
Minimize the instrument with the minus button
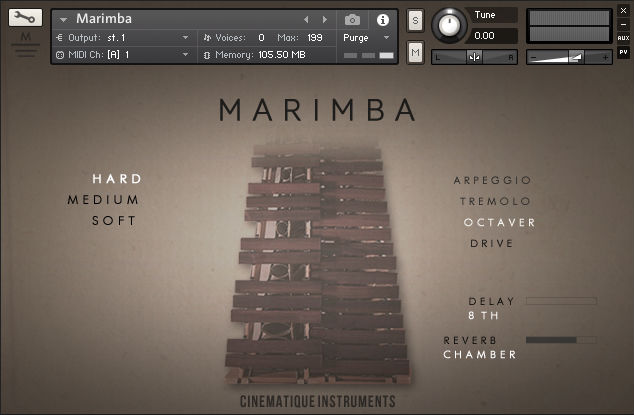pyautogui.click(x=623, y=24)
